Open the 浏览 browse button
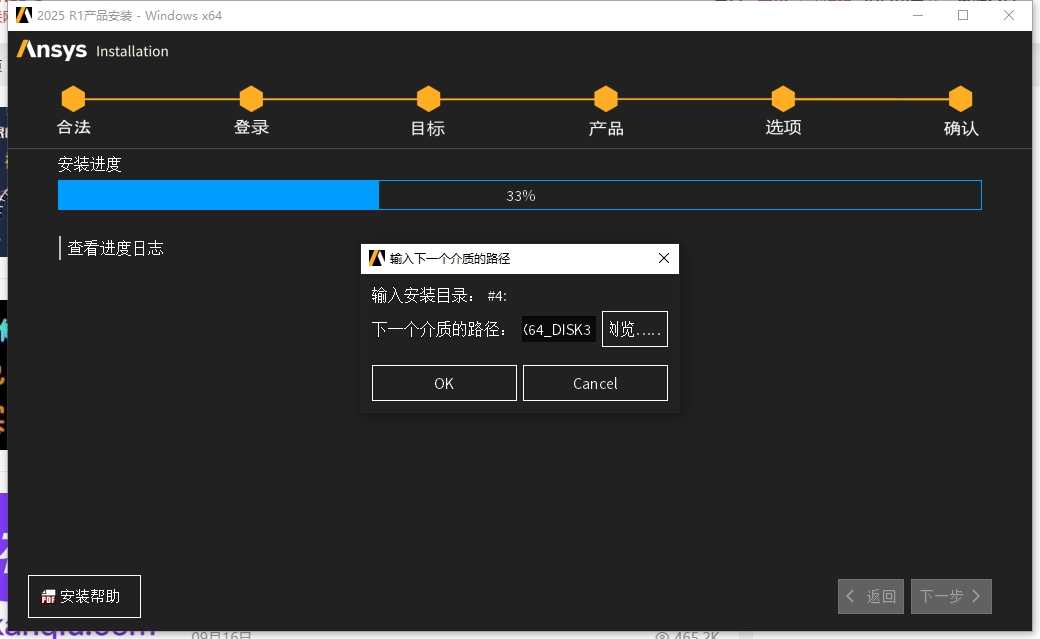 coord(635,329)
